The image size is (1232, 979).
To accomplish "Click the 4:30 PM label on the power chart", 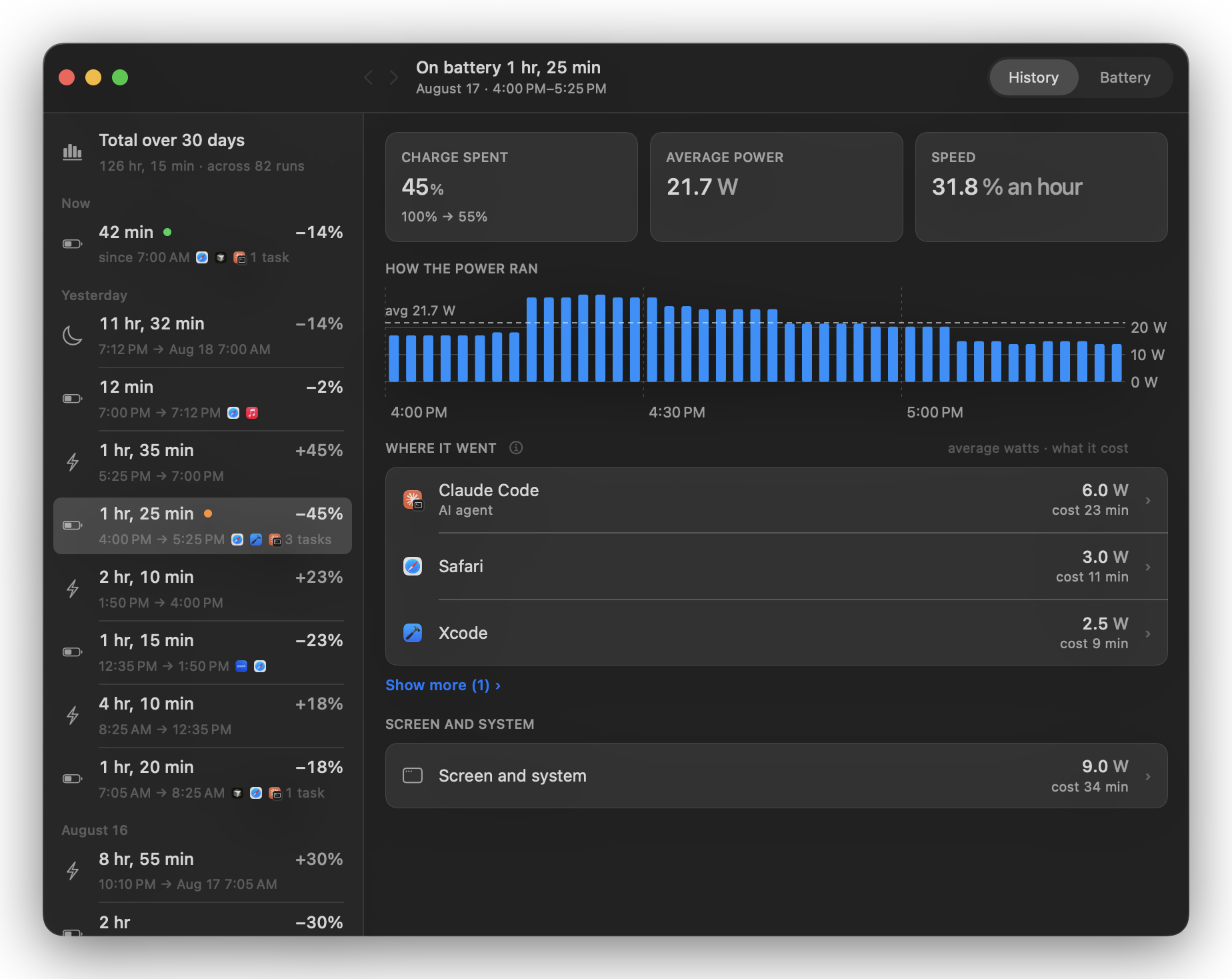I will [677, 412].
